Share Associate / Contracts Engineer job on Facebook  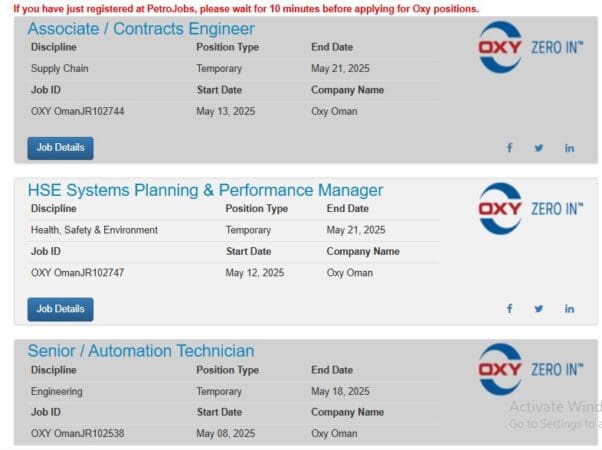pos(509,148)
